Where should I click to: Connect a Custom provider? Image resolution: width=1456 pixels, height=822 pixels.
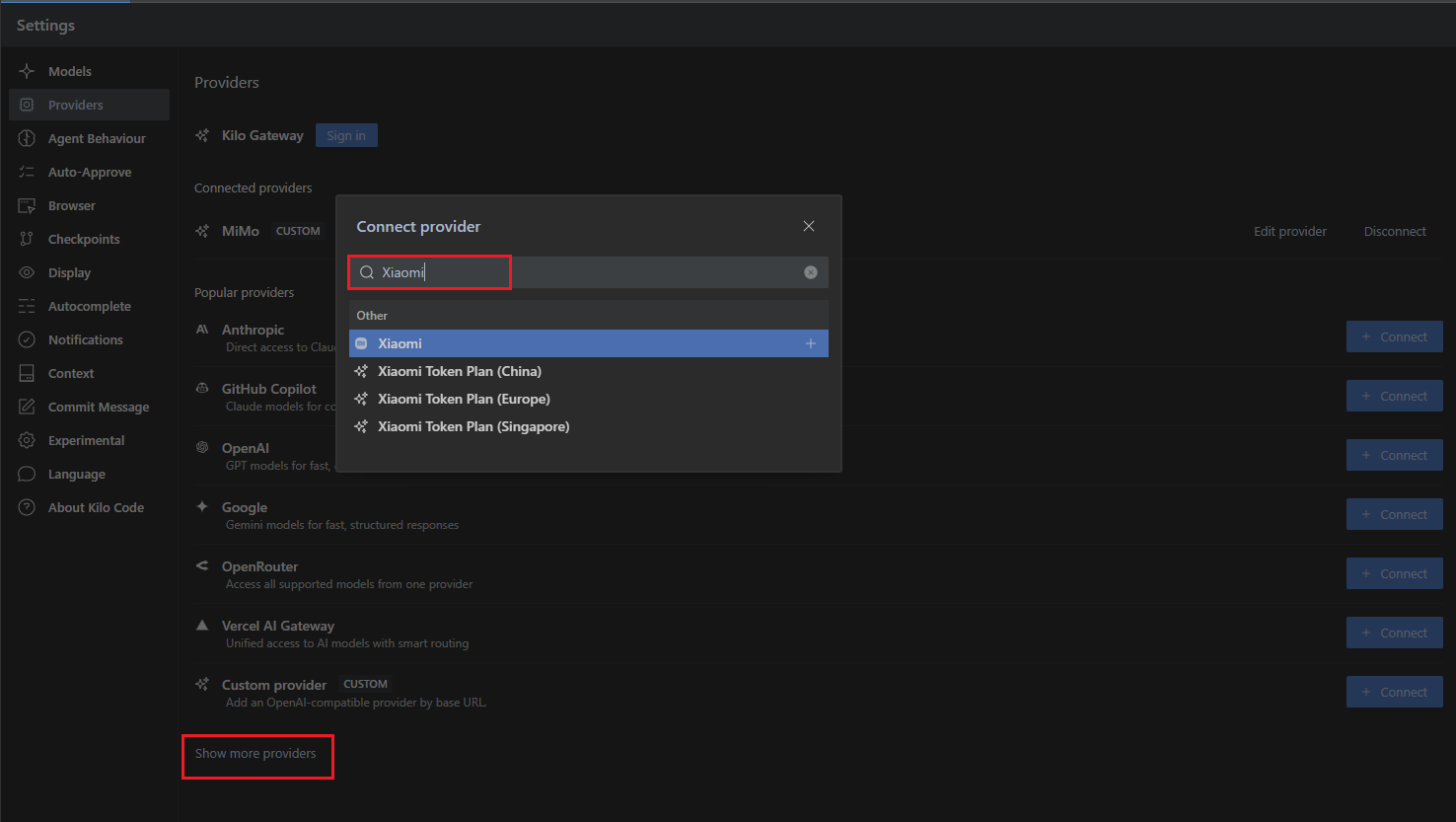tap(1394, 692)
